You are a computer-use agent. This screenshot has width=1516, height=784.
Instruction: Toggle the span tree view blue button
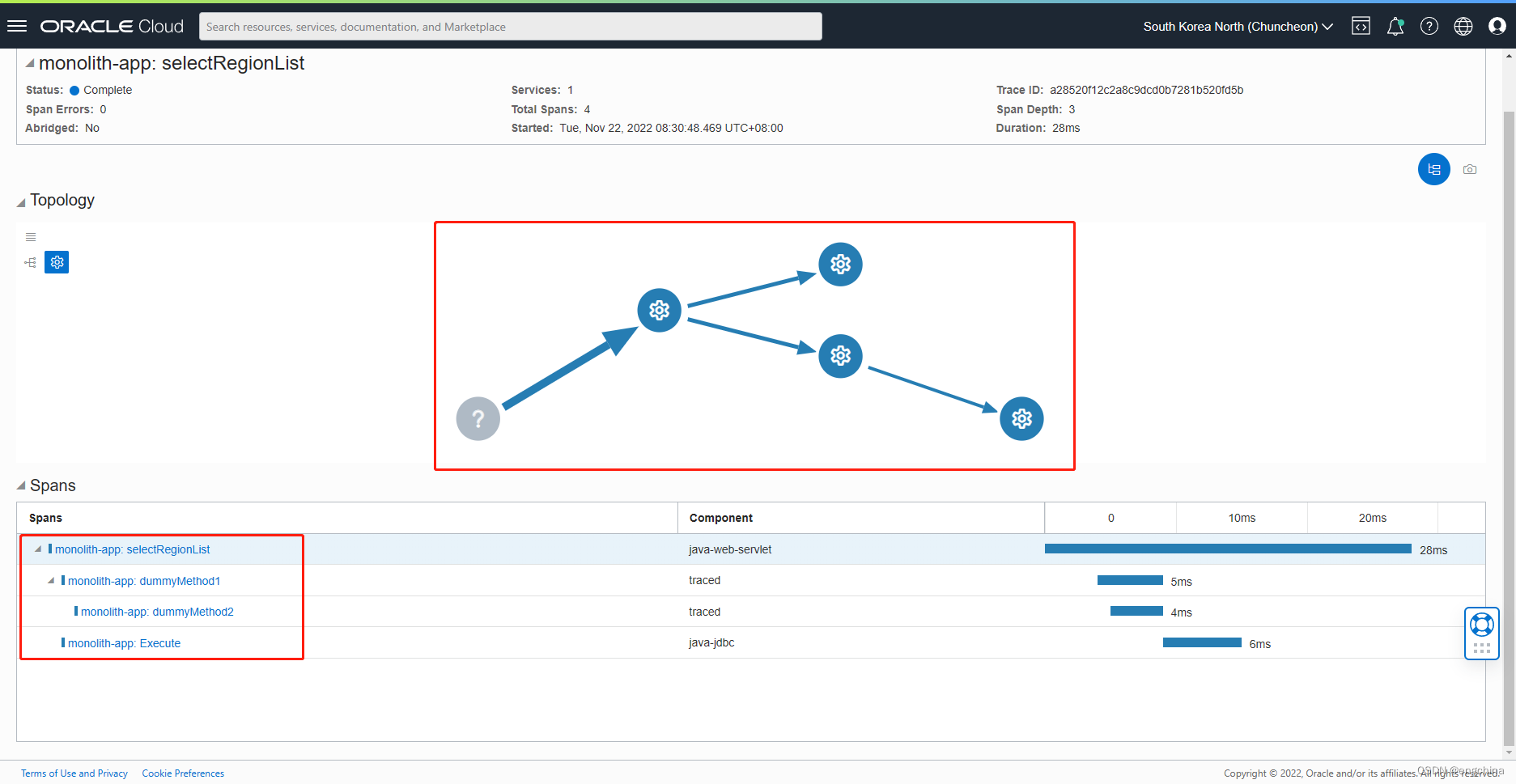pos(1434,169)
